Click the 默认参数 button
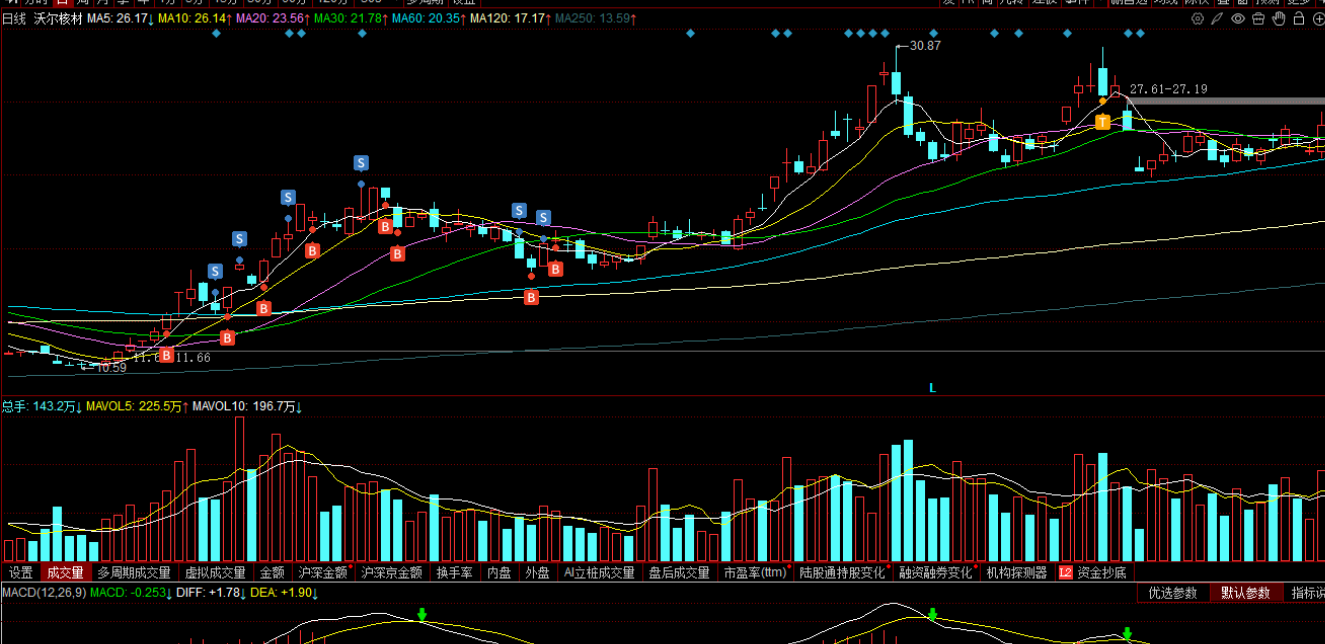Screen dimensions: 1325x644 (x=1245, y=593)
